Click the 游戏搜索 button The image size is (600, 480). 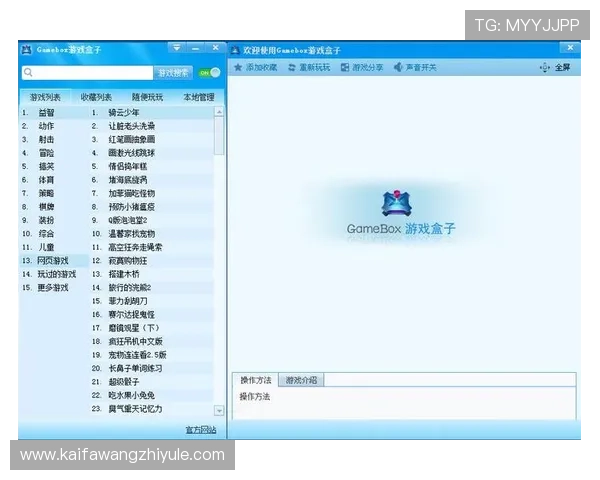pyautogui.click(x=173, y=72)
